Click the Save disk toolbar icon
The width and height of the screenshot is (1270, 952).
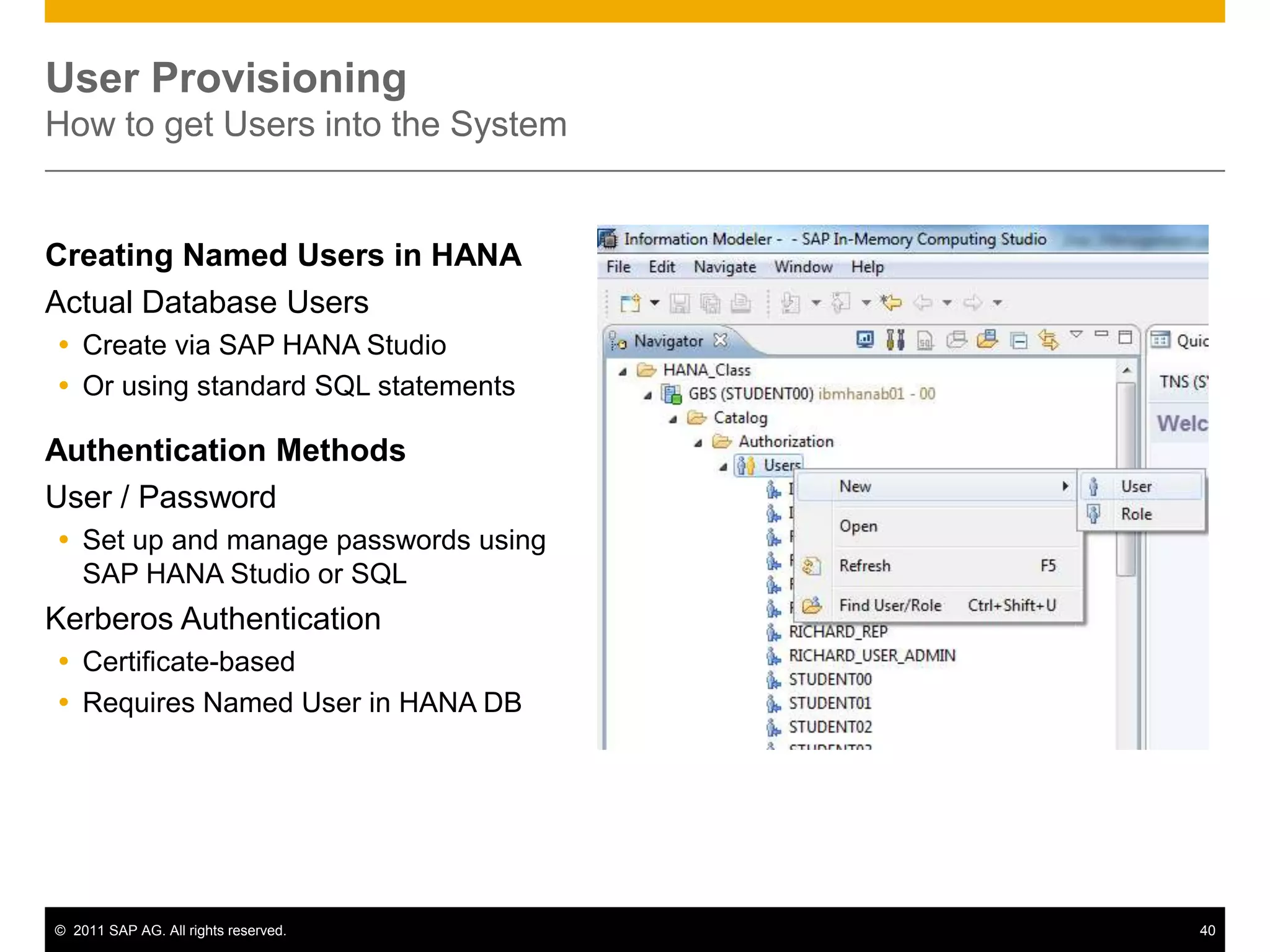[x=680, y=303]
